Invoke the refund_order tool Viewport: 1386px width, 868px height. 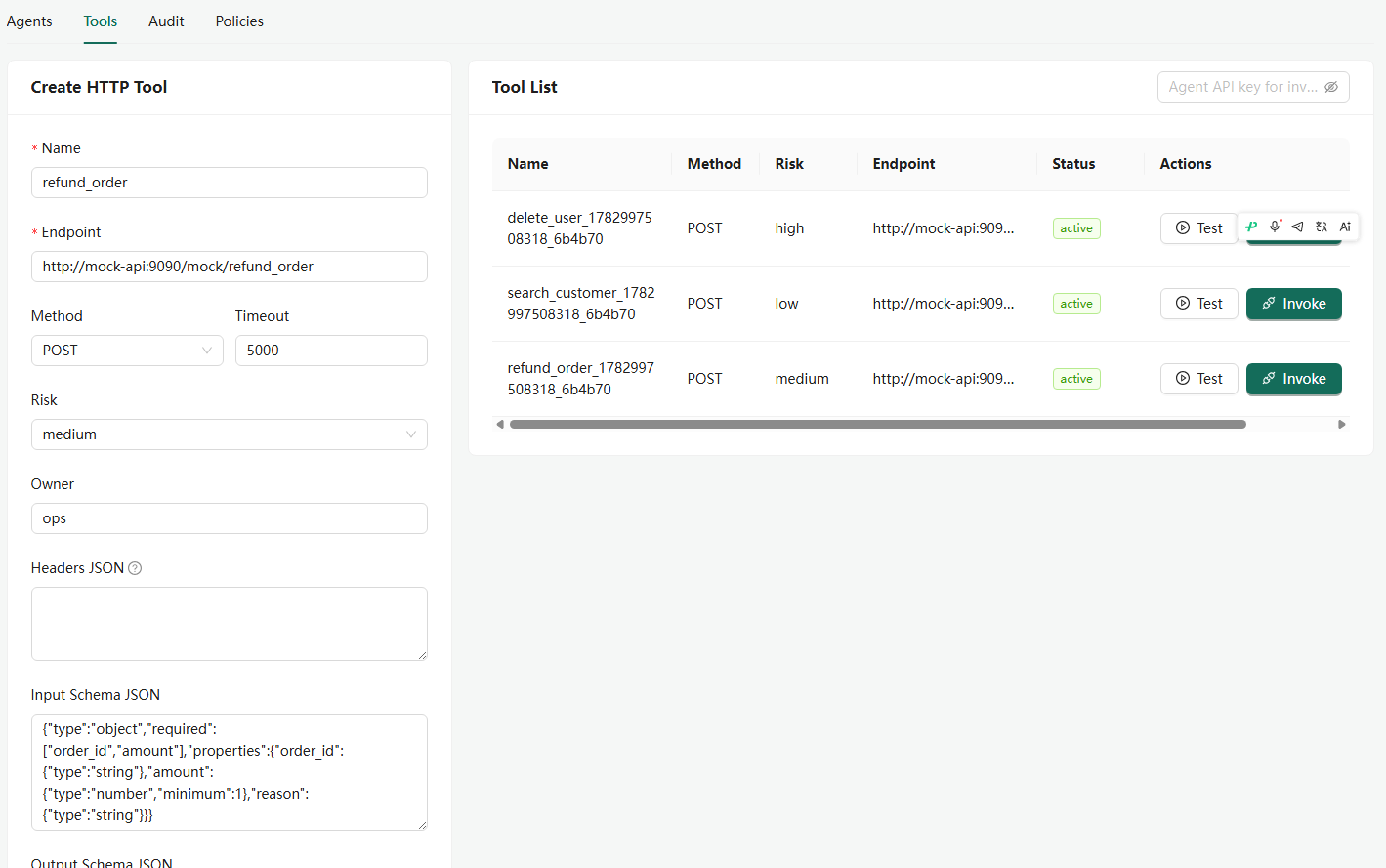pyautogui.click(x=1293, y=379)
